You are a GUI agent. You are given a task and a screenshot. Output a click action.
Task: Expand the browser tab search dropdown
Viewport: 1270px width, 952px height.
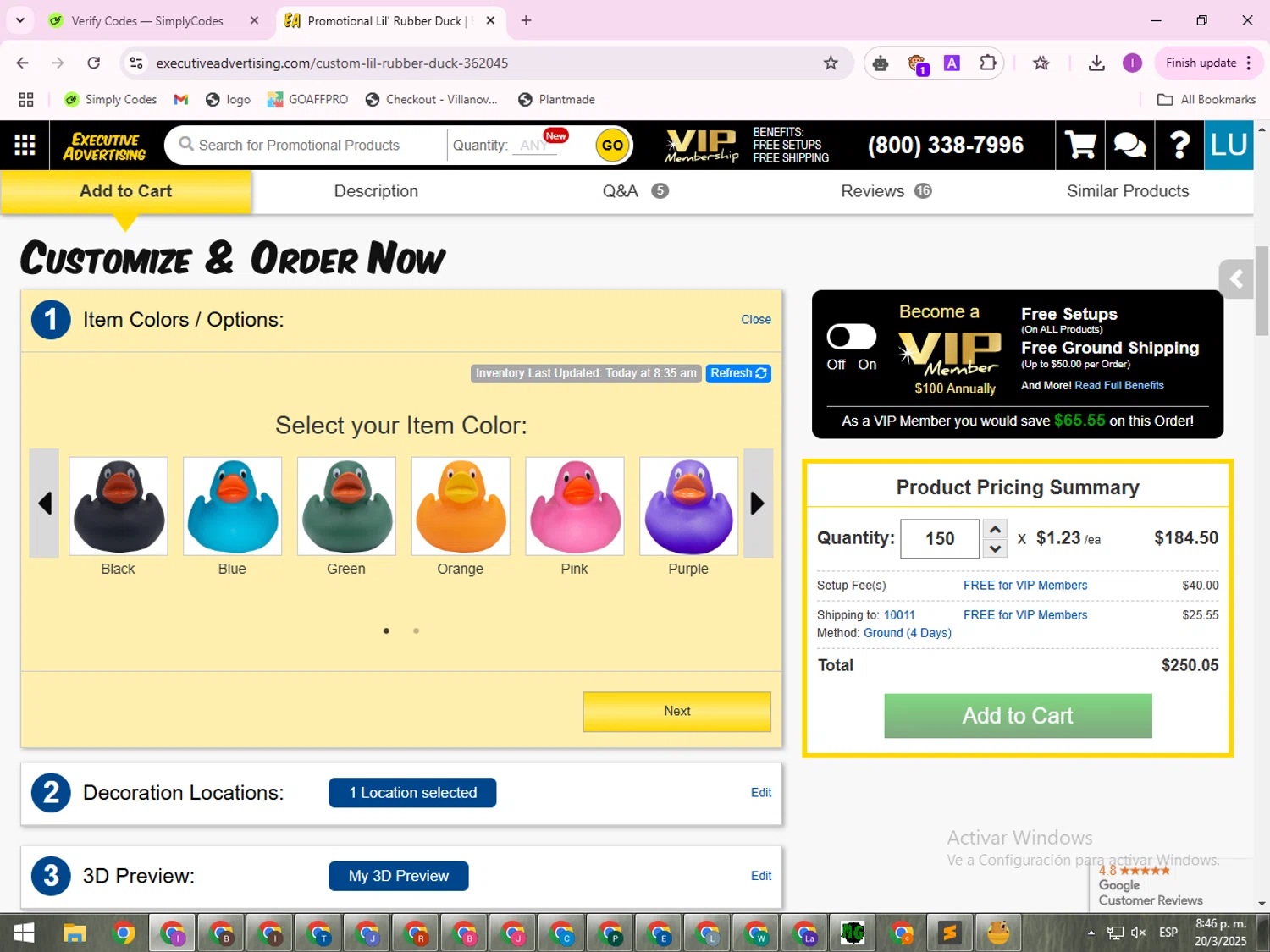click(20, 20)
